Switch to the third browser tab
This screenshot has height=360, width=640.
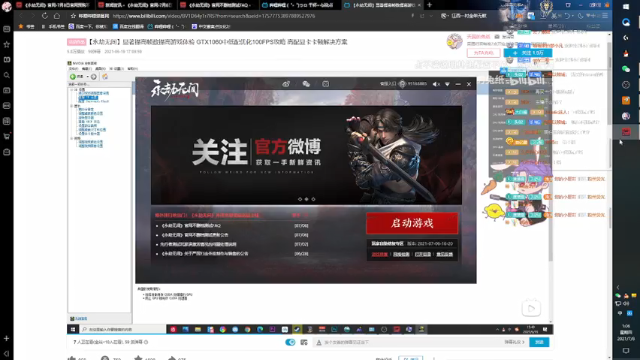217,5
